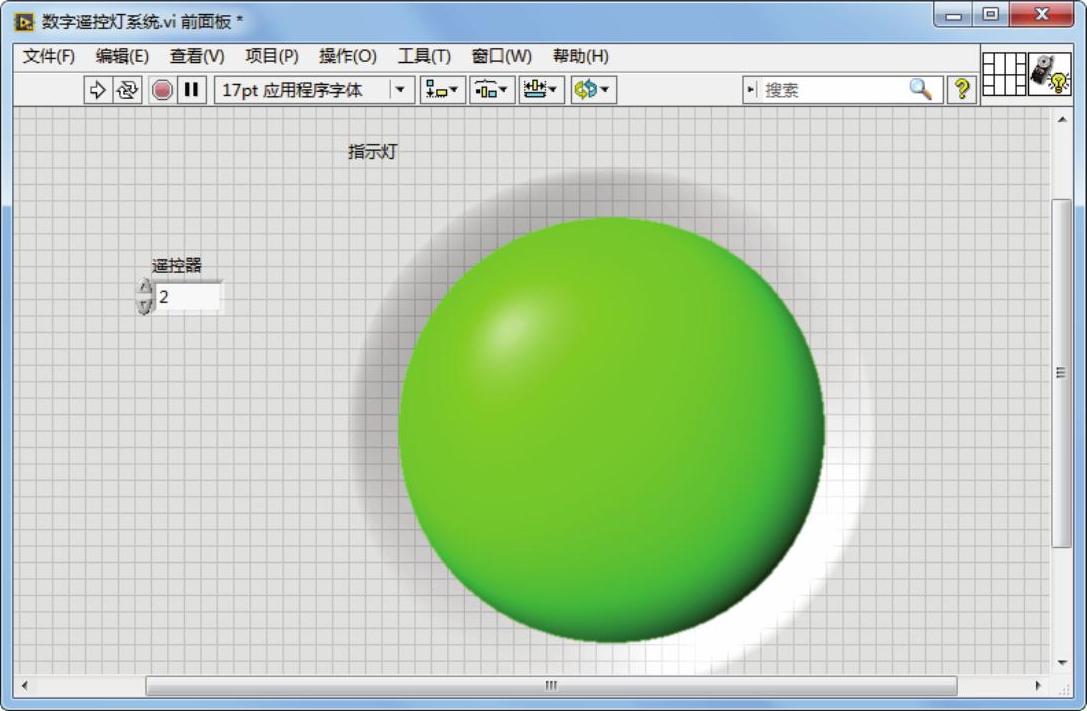Click the green 指示灯 LED indicator
1087x711 pixels.
click(611, 430)
